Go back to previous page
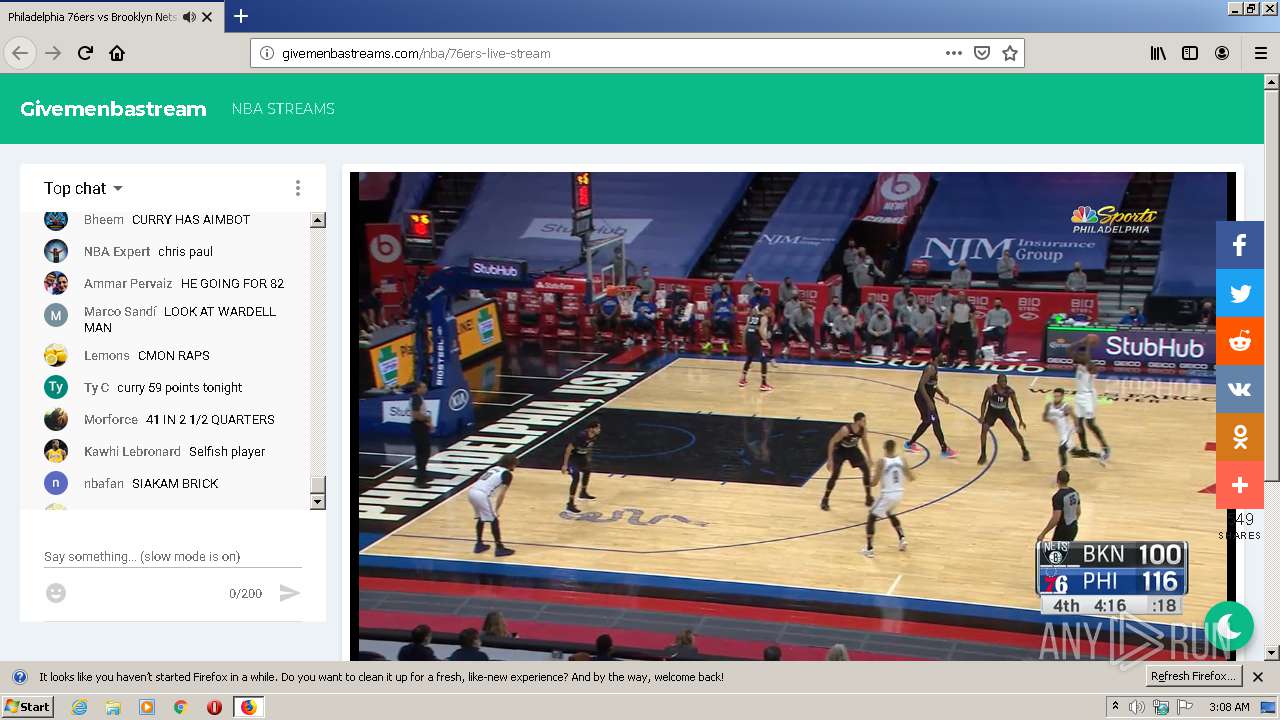 pyautogui.click(x=20, y=53)
